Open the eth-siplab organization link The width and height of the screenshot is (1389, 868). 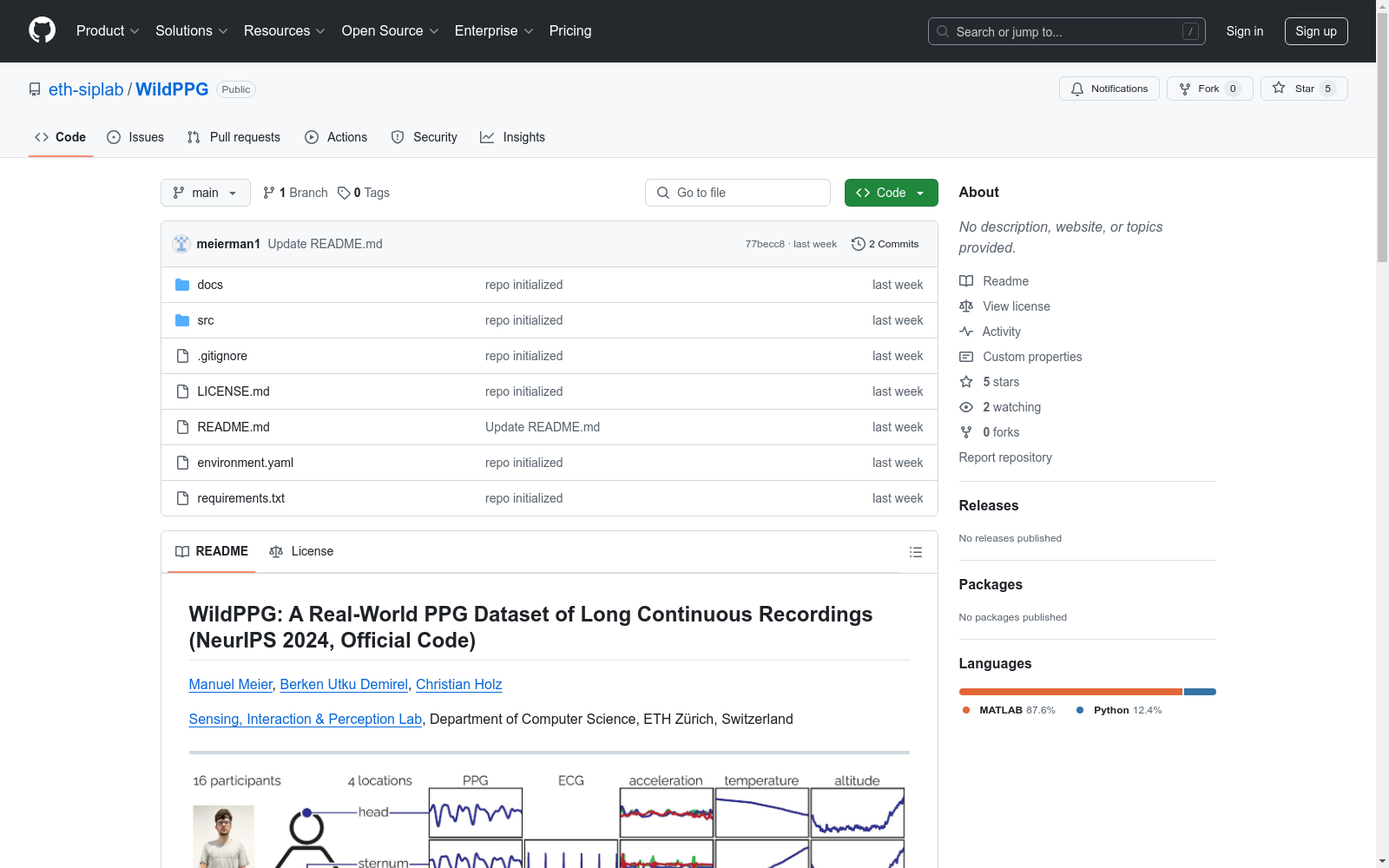(x=86, y=89)
